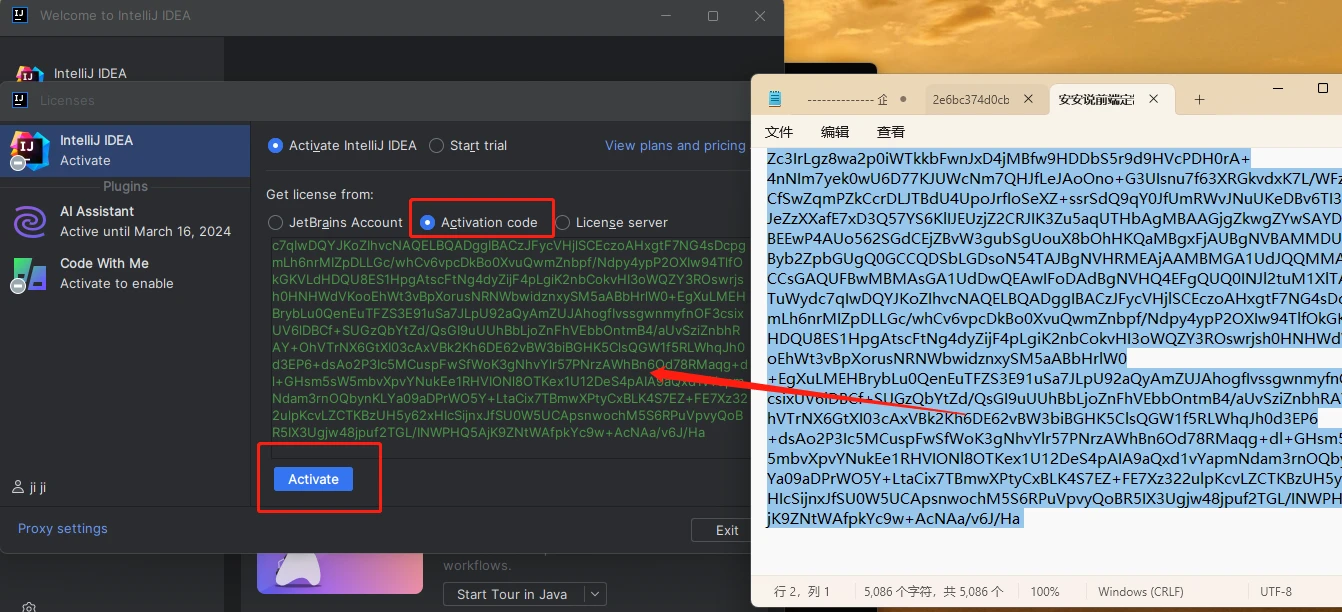This screenshot has height=612, width=1342.
Task: Click the Start Tour in Java button
Action: coord(512,594)
